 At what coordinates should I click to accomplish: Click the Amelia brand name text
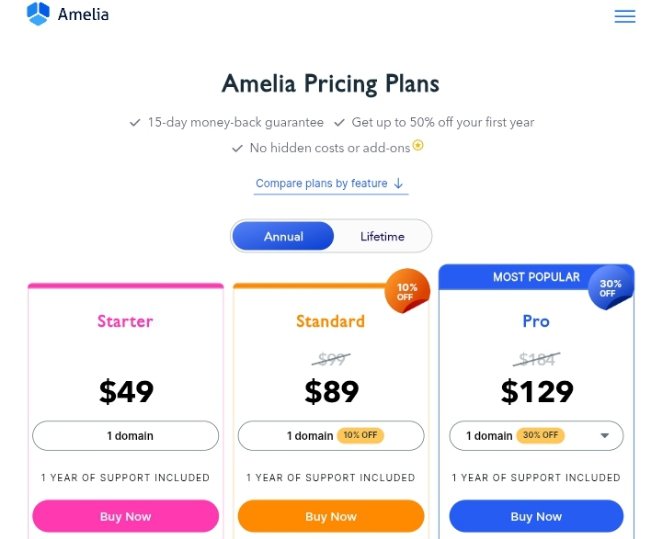[x=83, y=14]
